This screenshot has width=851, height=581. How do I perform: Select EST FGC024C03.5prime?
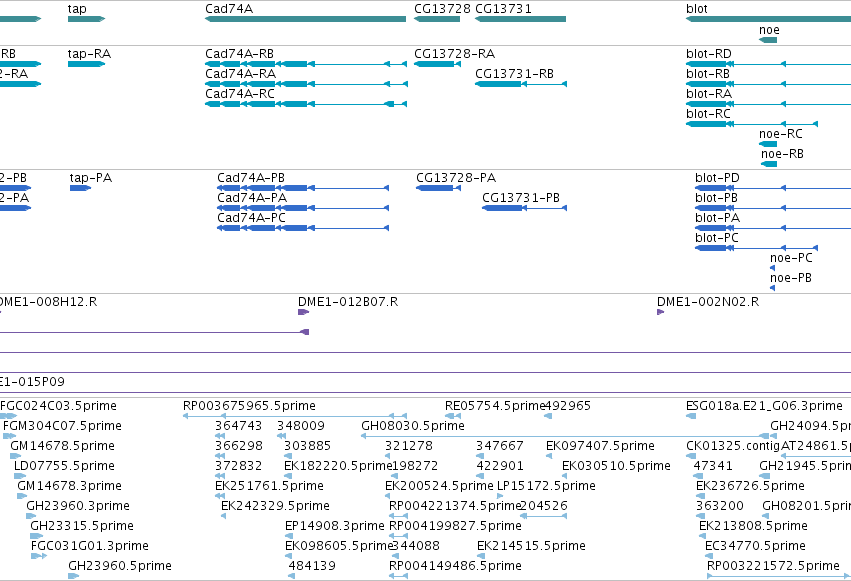point(9,416)
